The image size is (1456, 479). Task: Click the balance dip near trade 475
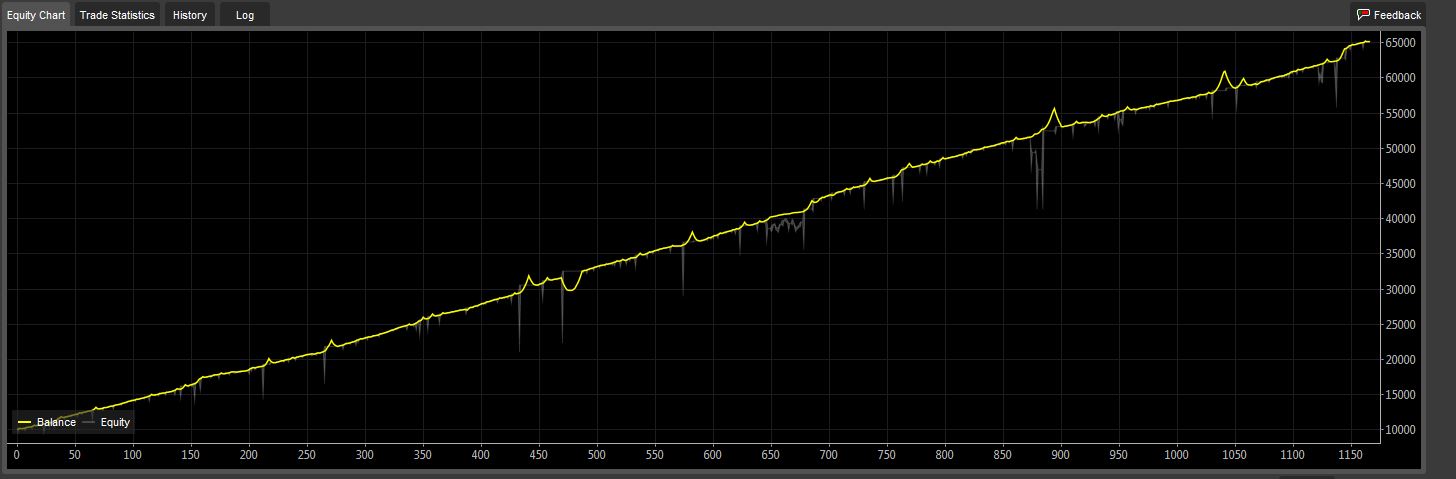tap(569, 289)
